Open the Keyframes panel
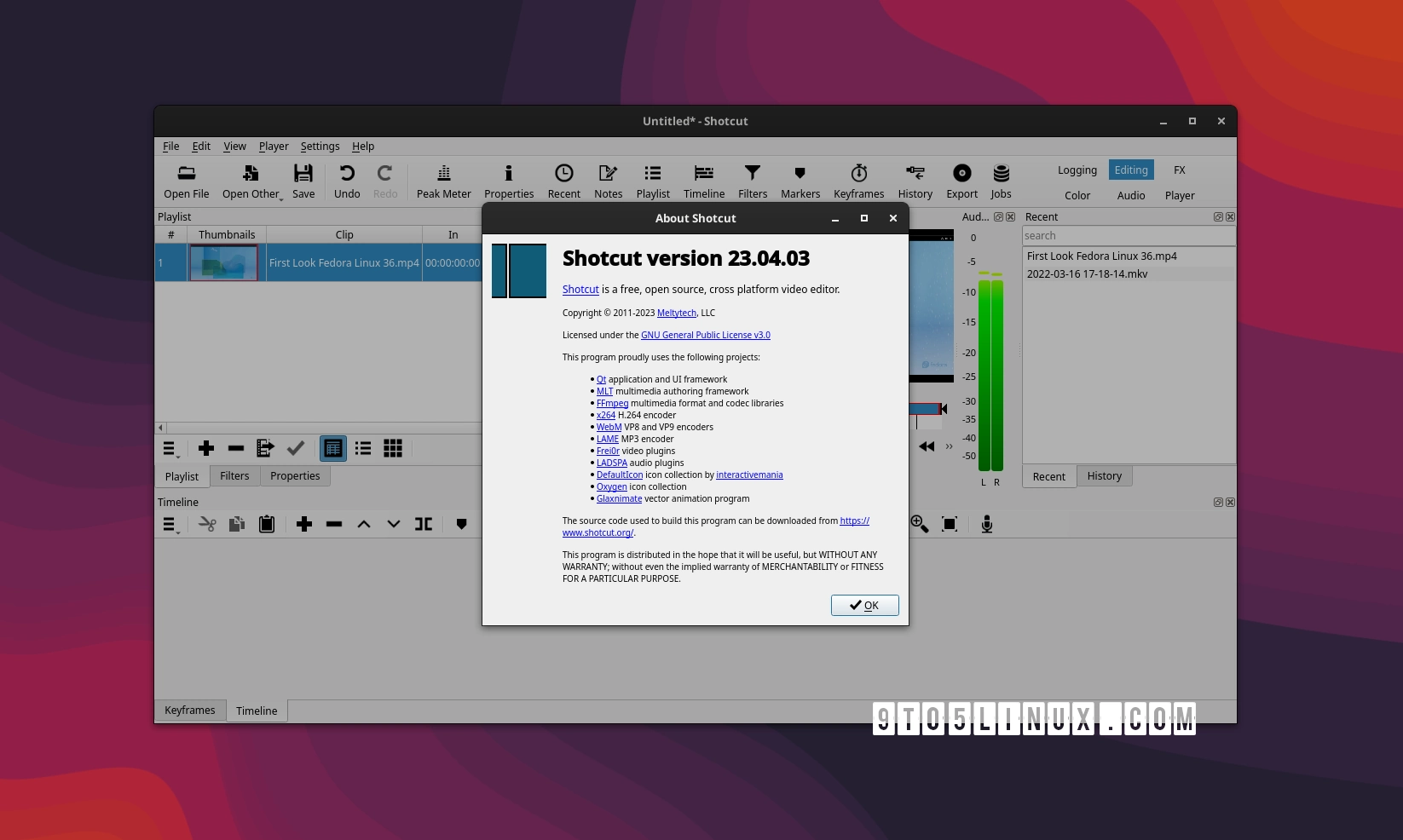This screenshot has height=840, width=1403. [858, 181]
